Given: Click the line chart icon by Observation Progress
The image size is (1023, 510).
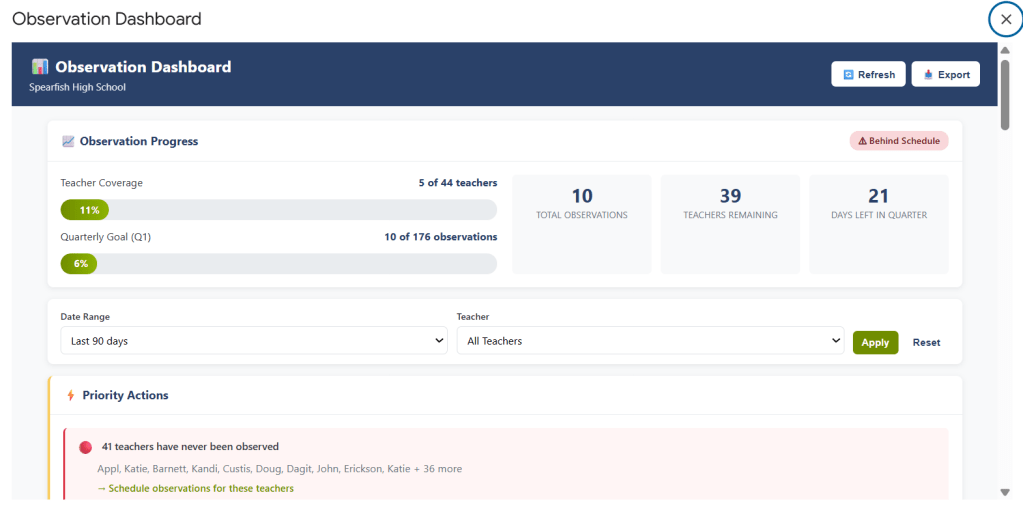Looking at the screenshot, I should [x=68, y=142].
